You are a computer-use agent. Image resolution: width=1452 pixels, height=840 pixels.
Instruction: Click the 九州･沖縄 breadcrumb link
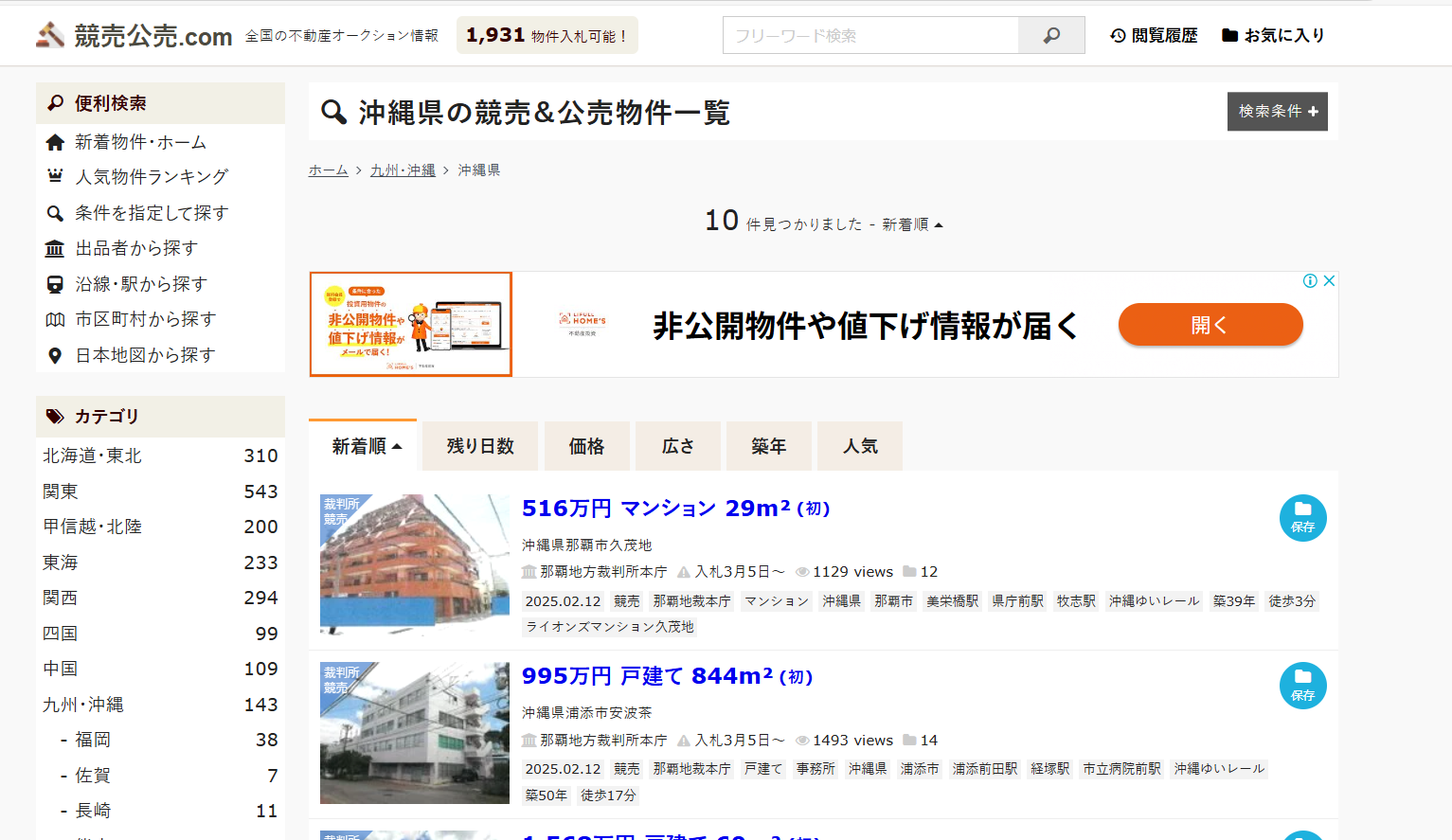[x=403, y=170]
